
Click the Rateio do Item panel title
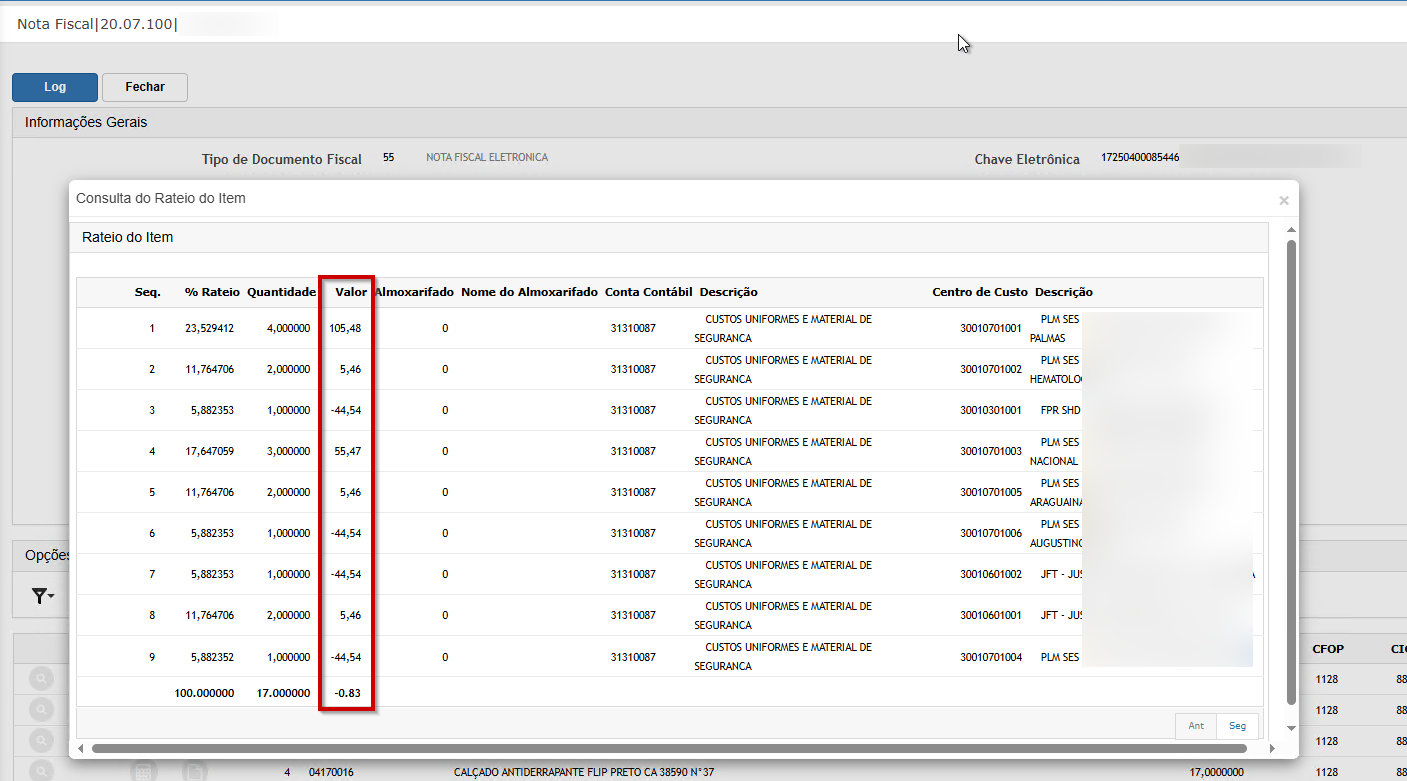click(127, 237)
